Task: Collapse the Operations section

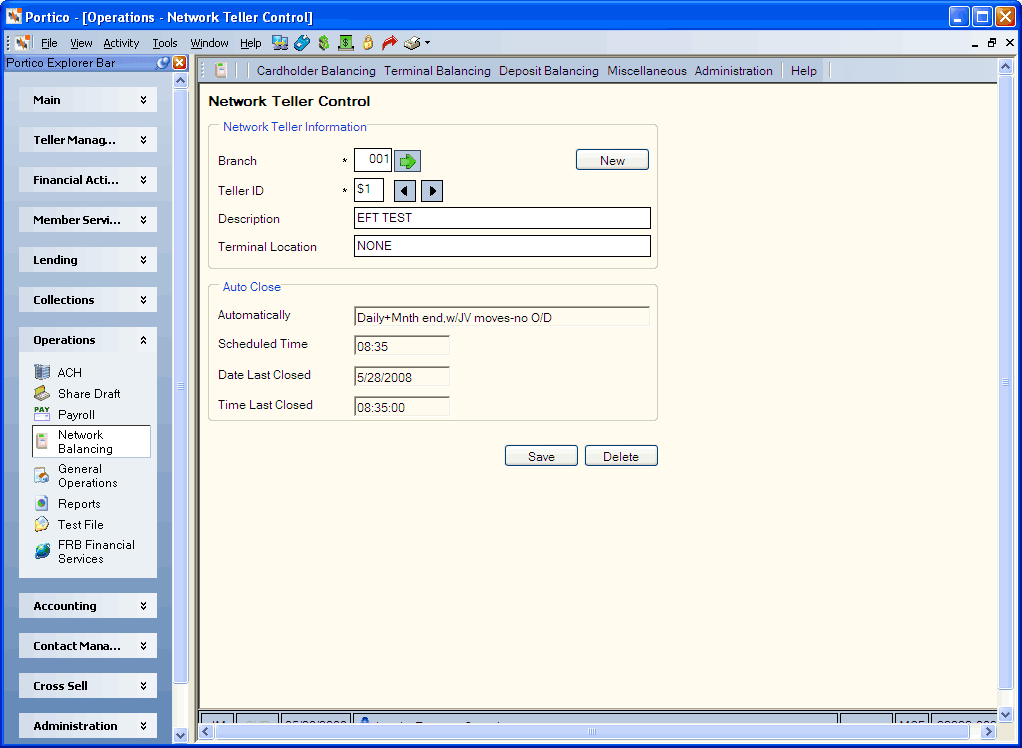Action: 88,340
